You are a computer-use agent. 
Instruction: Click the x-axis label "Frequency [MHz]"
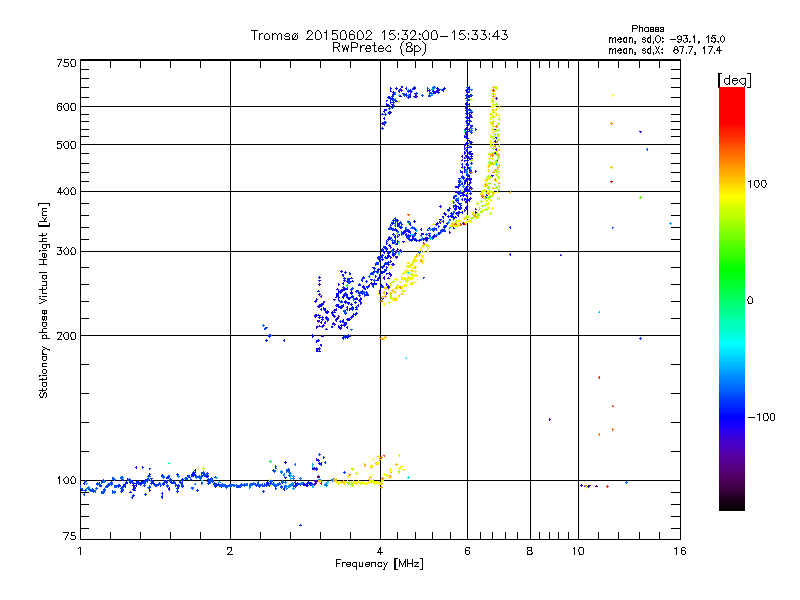[x=379, y=564]
